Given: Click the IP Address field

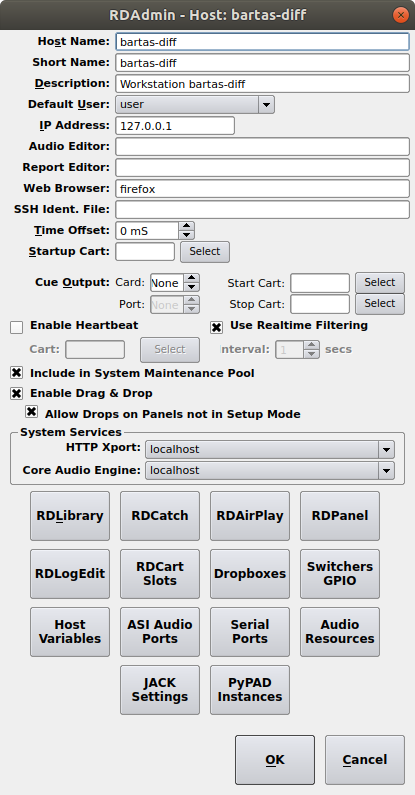Looking at the screenshot, I should click(x=175, y=126).
